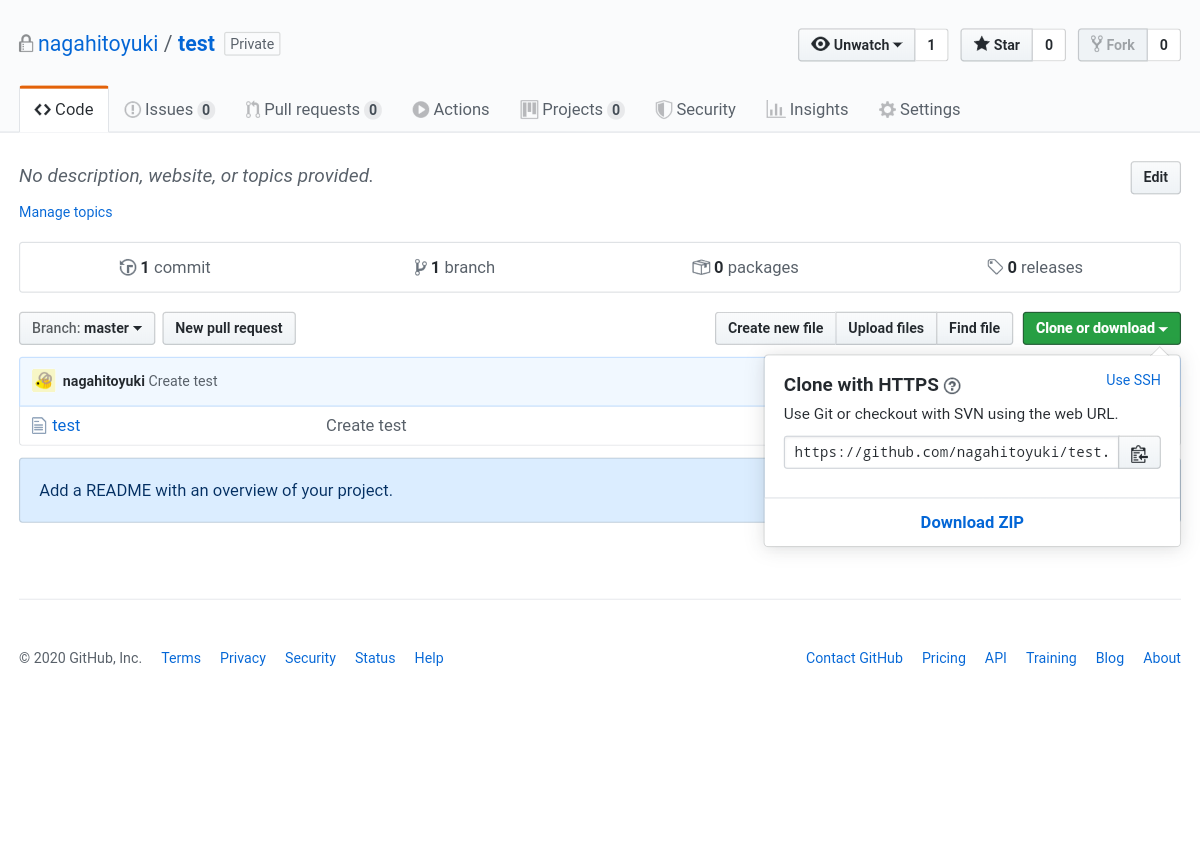Click the commit history clock icon
This screenshot has width=1200, height=857.
(x=128, y=267)
